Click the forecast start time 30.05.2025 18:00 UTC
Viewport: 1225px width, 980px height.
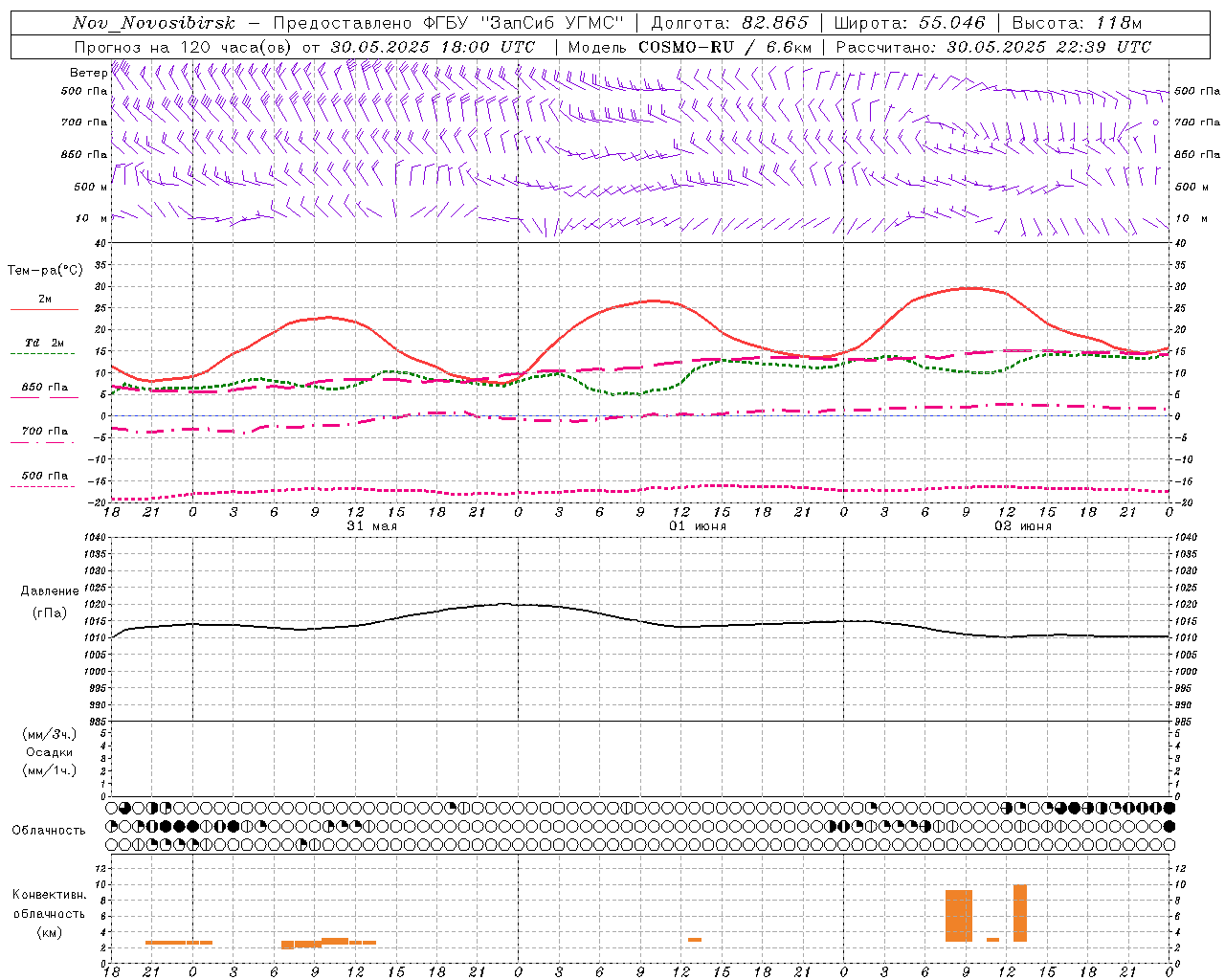[x=433, y=47]
